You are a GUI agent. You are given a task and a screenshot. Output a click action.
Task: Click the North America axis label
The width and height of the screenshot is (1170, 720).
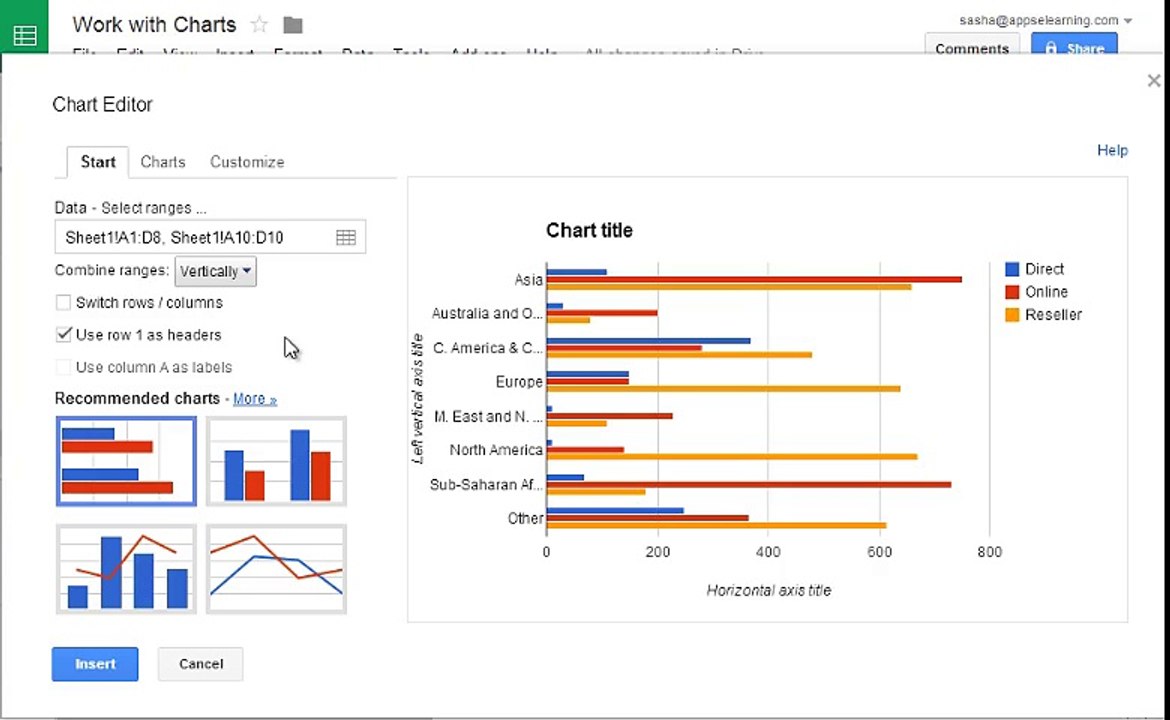click(496, 450)
